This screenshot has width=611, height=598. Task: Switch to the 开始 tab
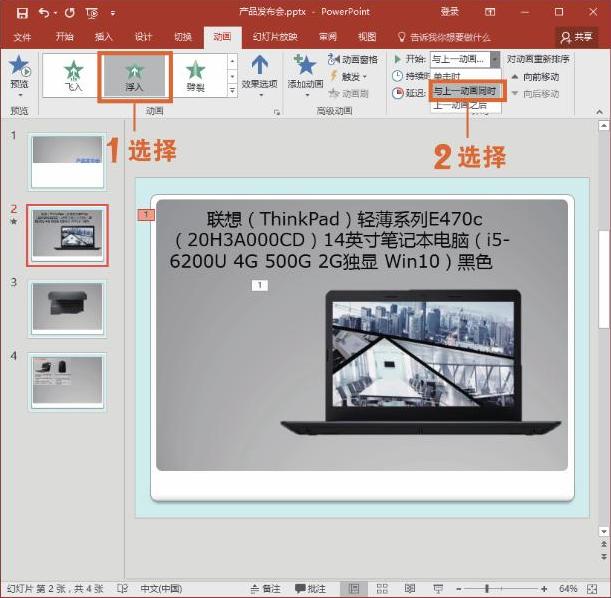(x=64, y=37)
